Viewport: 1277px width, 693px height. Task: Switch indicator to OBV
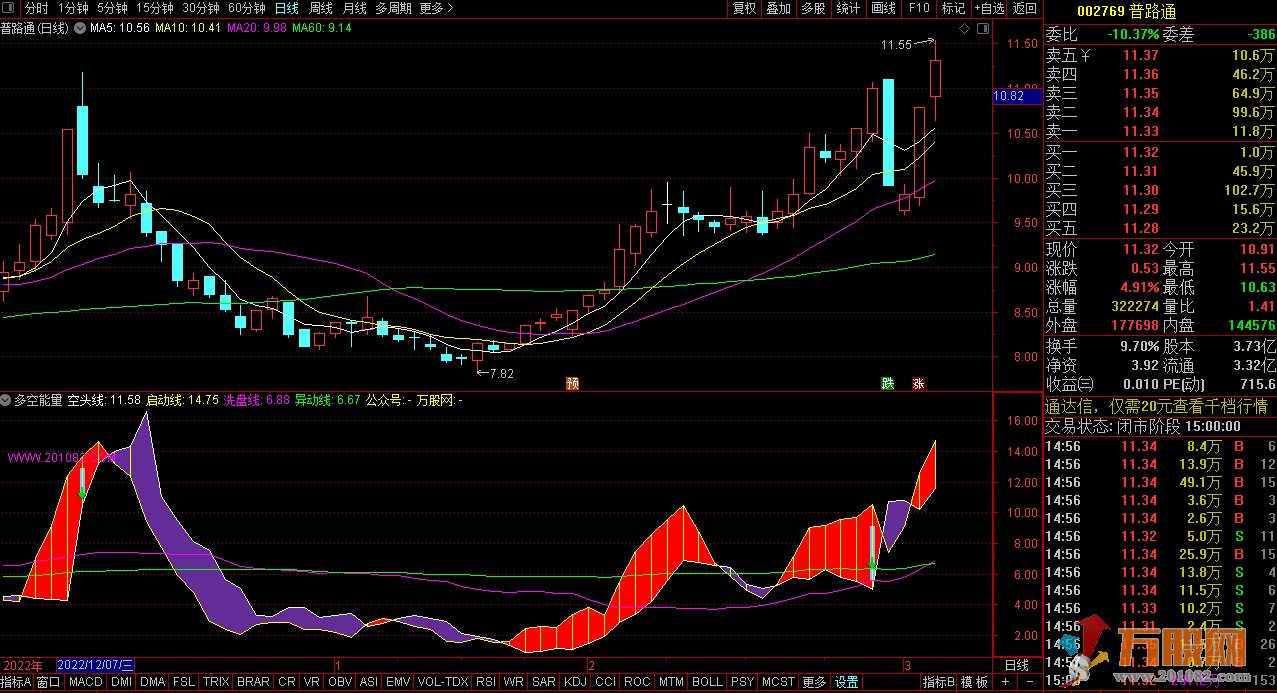340,682
